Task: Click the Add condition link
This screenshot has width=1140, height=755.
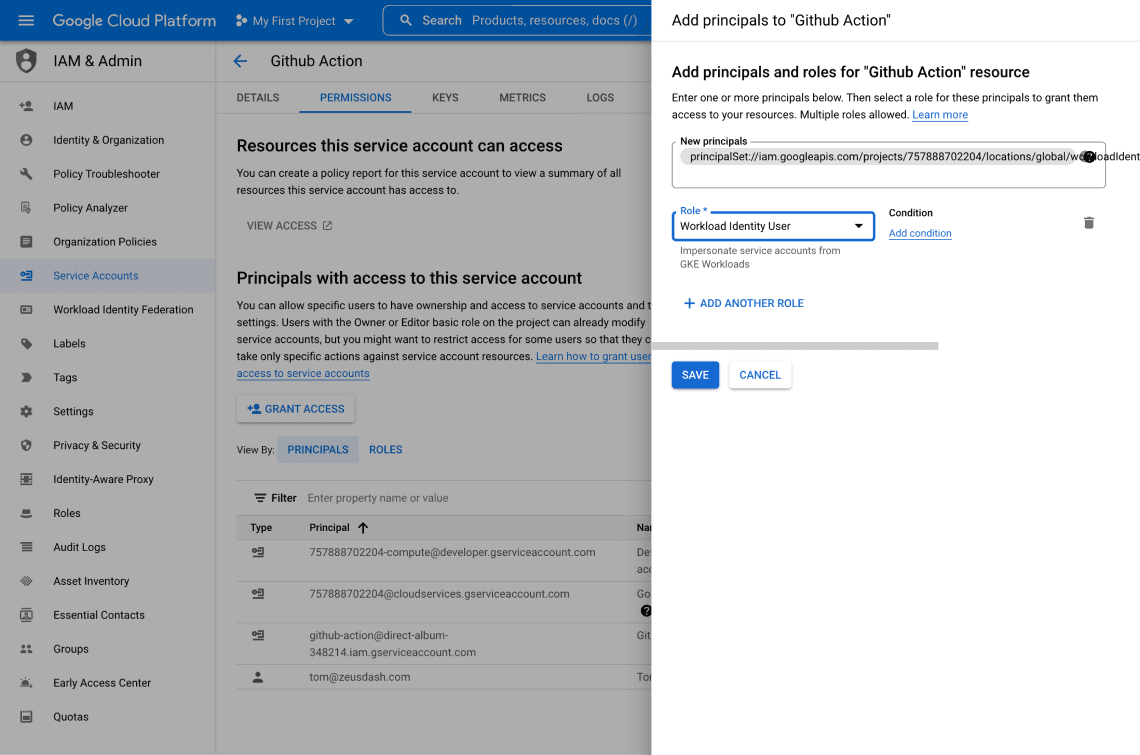Action: [919, 233]
